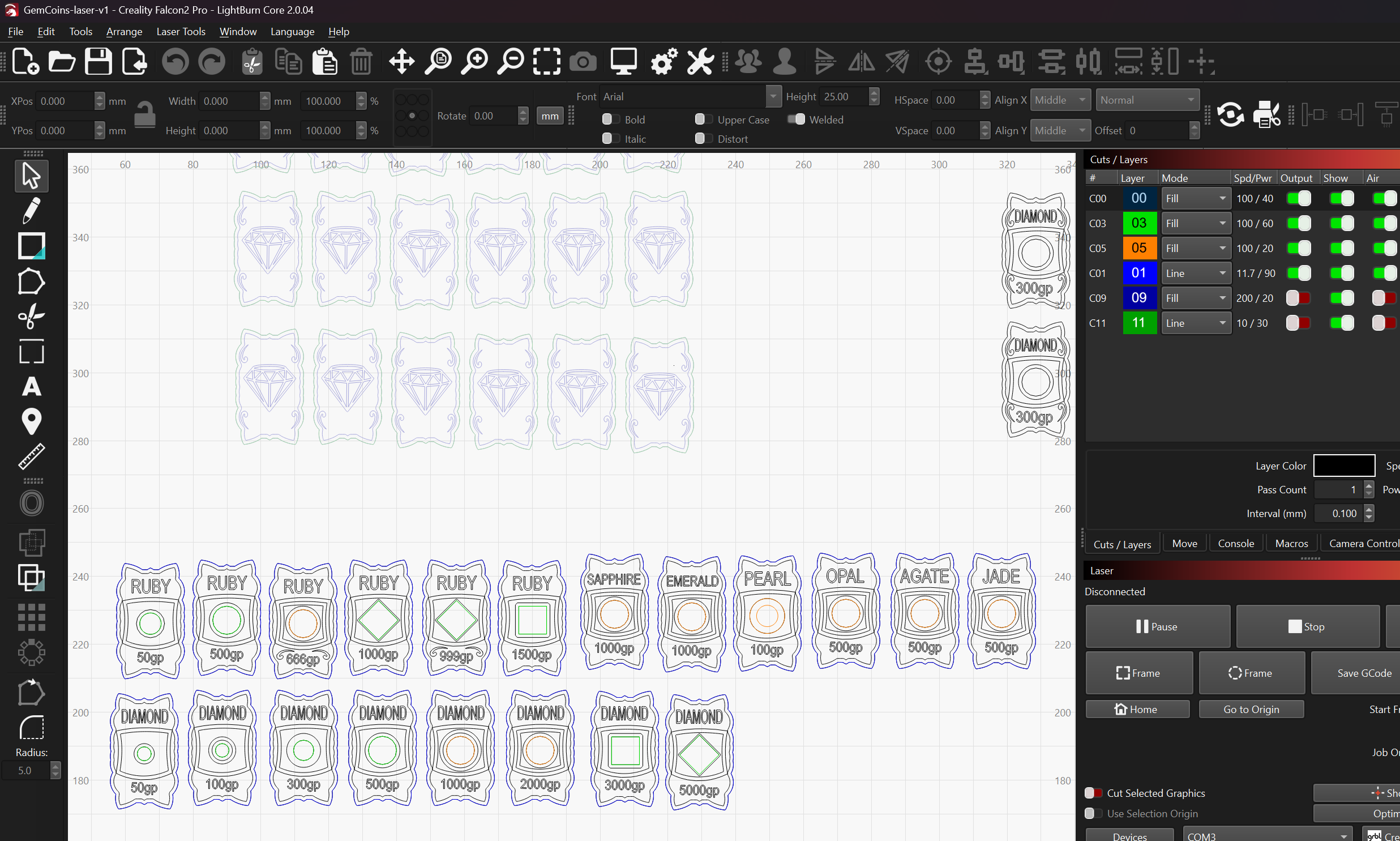
Task: Enable Cut Selected Graphics switch
Action: coord(1093,793)
